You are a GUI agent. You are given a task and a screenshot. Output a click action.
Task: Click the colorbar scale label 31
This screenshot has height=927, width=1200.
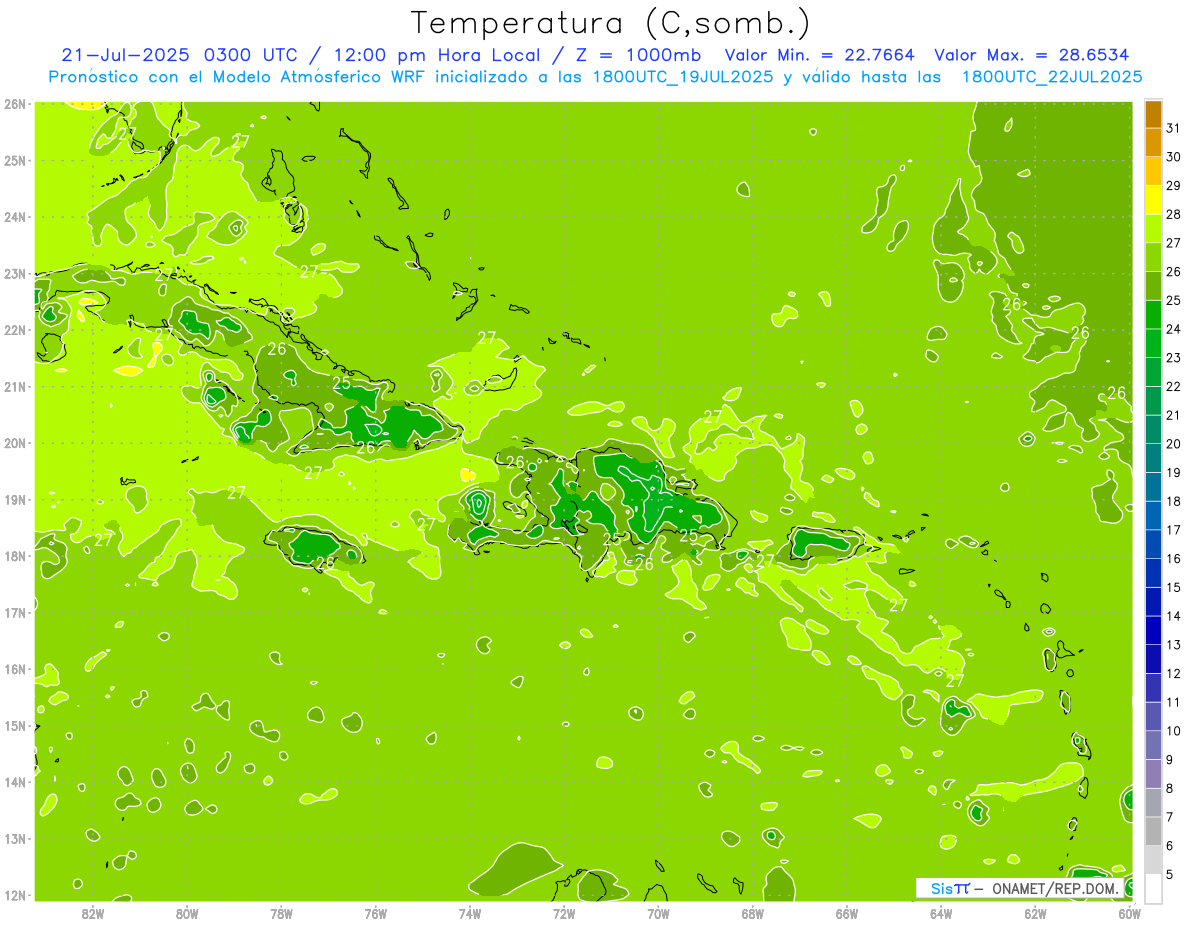click(1173, 128)
